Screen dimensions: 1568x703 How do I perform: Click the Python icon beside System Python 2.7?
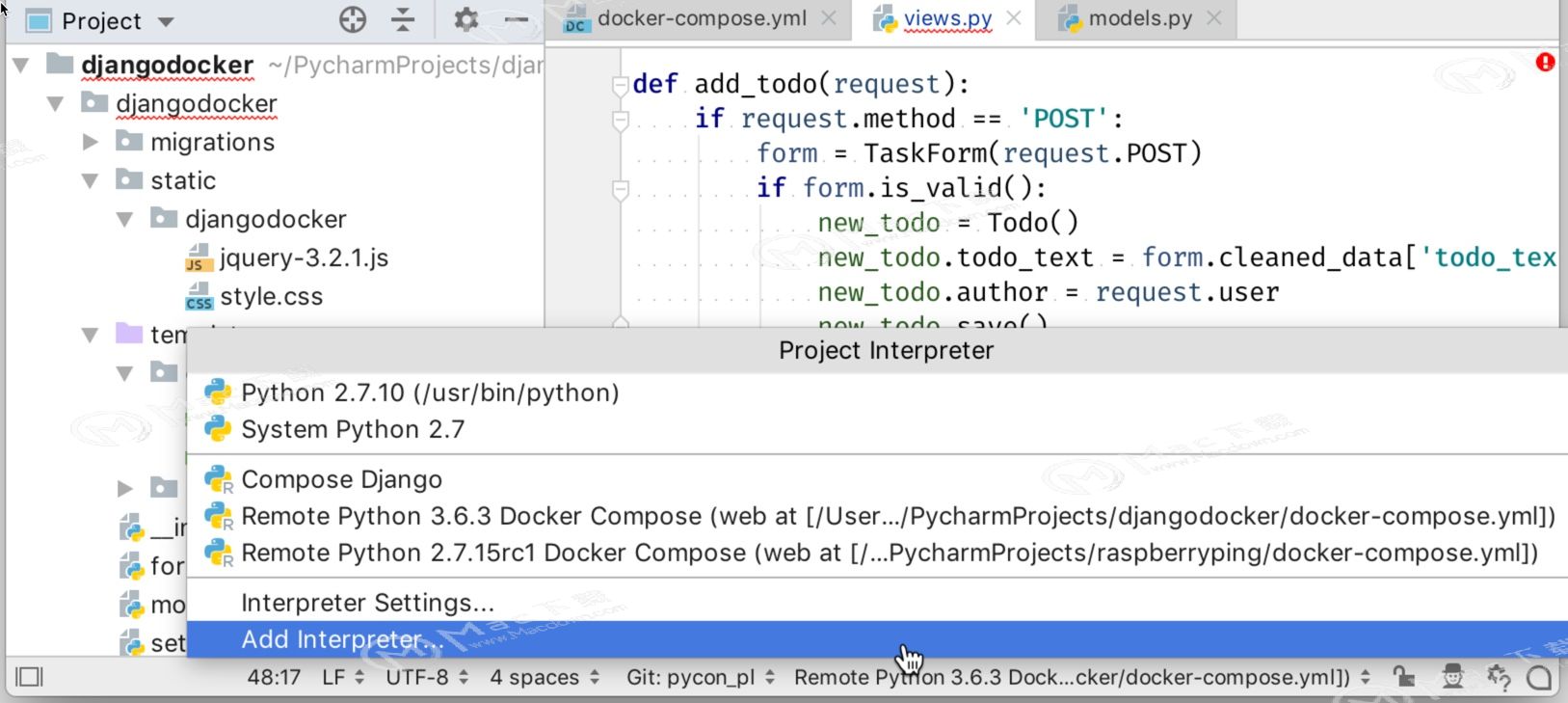(219, 429)
